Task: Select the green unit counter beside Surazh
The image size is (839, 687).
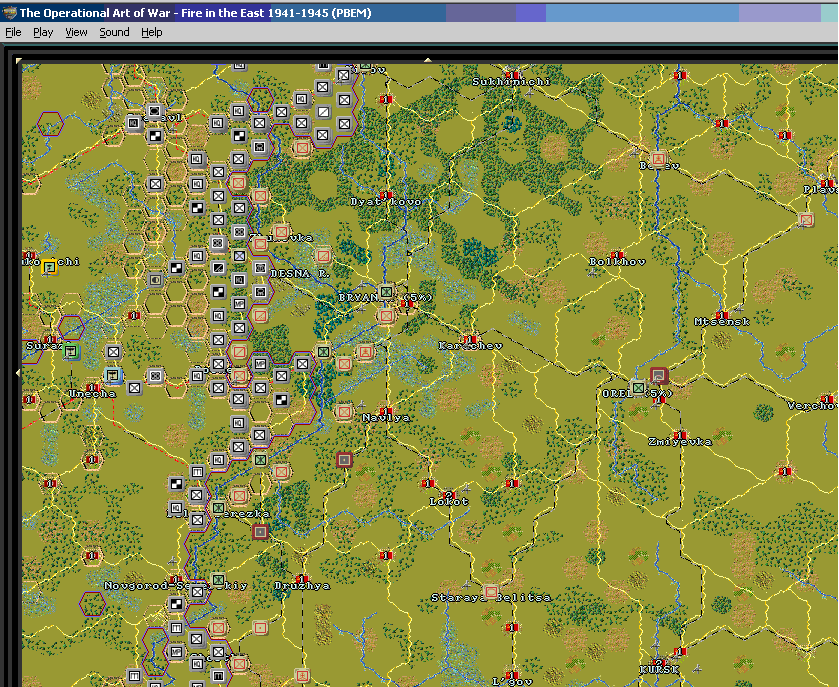Action: (71, 352)
